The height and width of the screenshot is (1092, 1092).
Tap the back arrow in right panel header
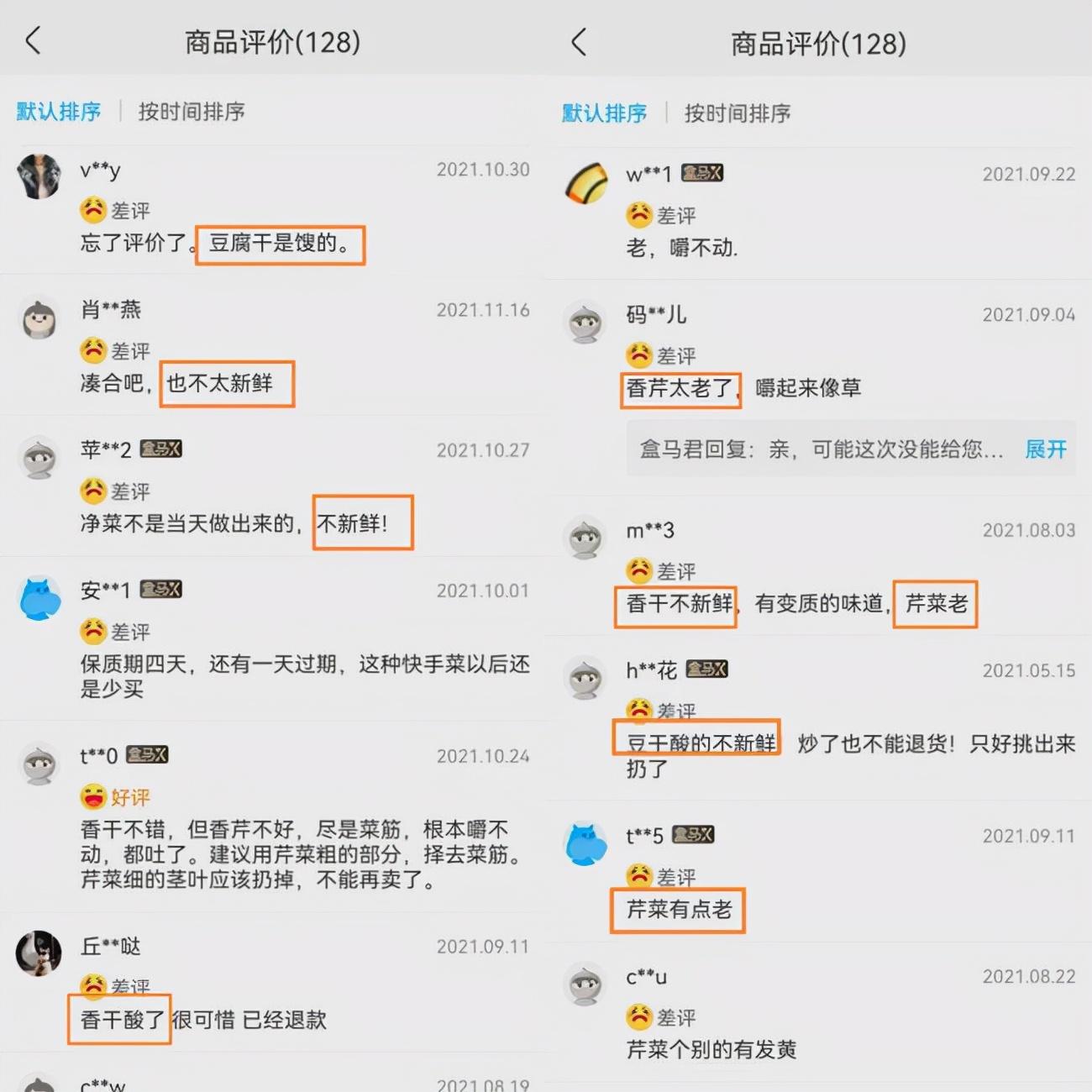(579, 41)
